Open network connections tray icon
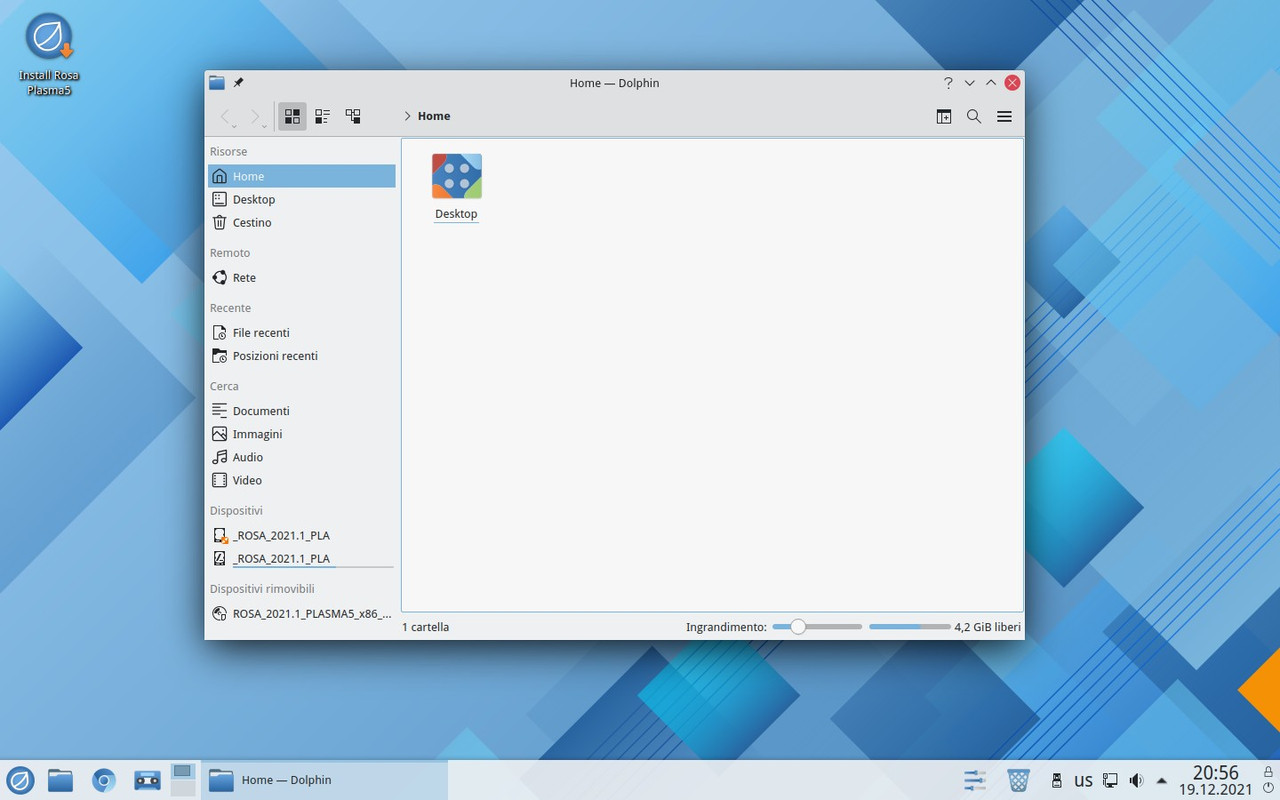The width and height of the screenshot is (1280, 800). click(1110, 780)
